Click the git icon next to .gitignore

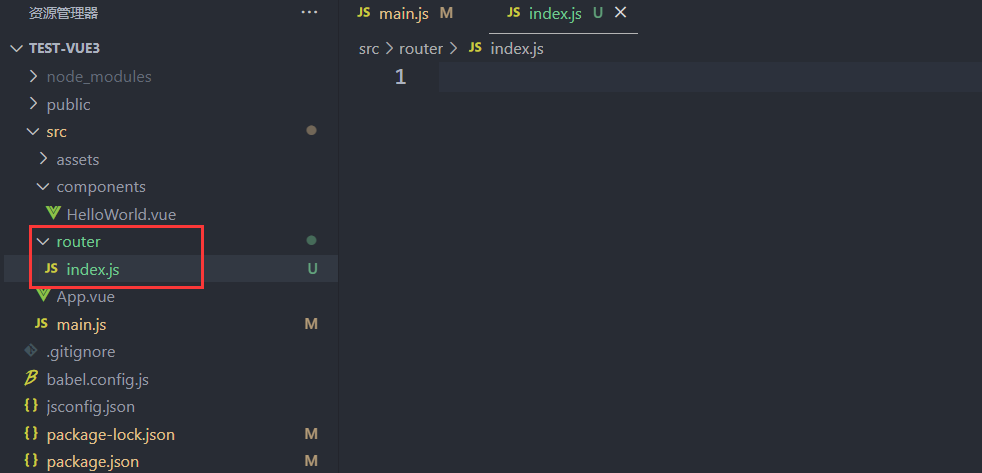pyautogui.click(x=31, y=351)
